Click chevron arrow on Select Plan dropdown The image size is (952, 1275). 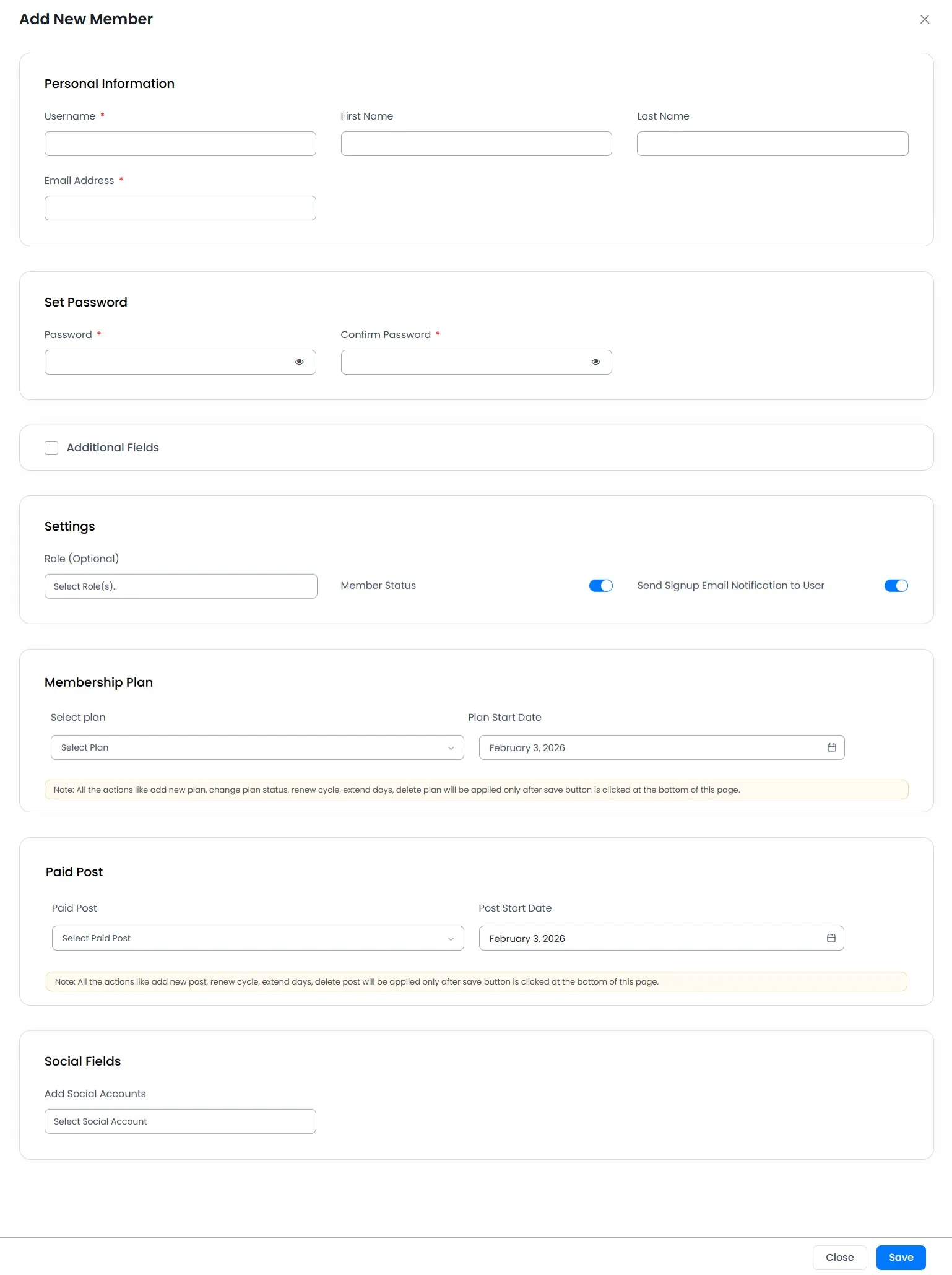451,748
